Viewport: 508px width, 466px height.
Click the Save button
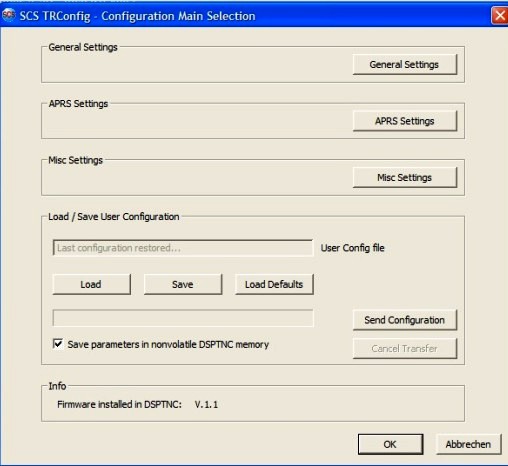click(x=183, y=284)
